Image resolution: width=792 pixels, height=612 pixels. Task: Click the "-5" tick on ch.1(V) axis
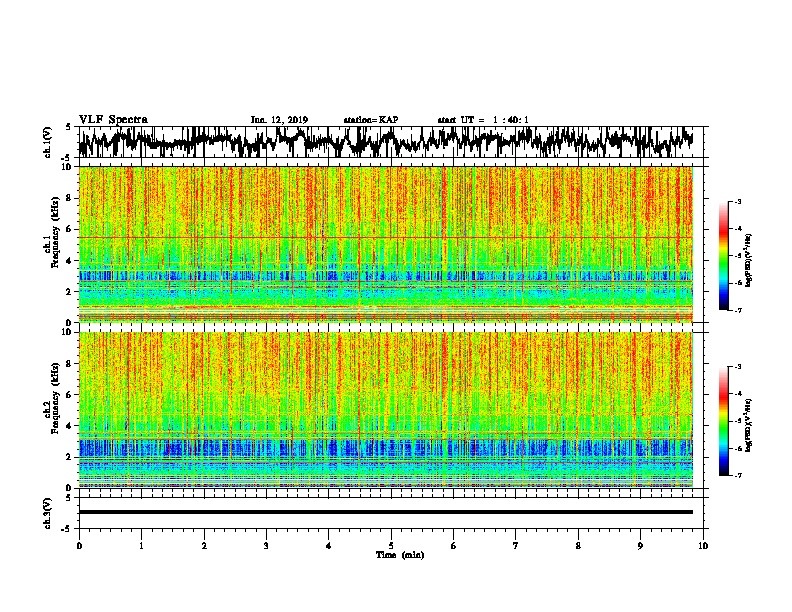[66, 158]
